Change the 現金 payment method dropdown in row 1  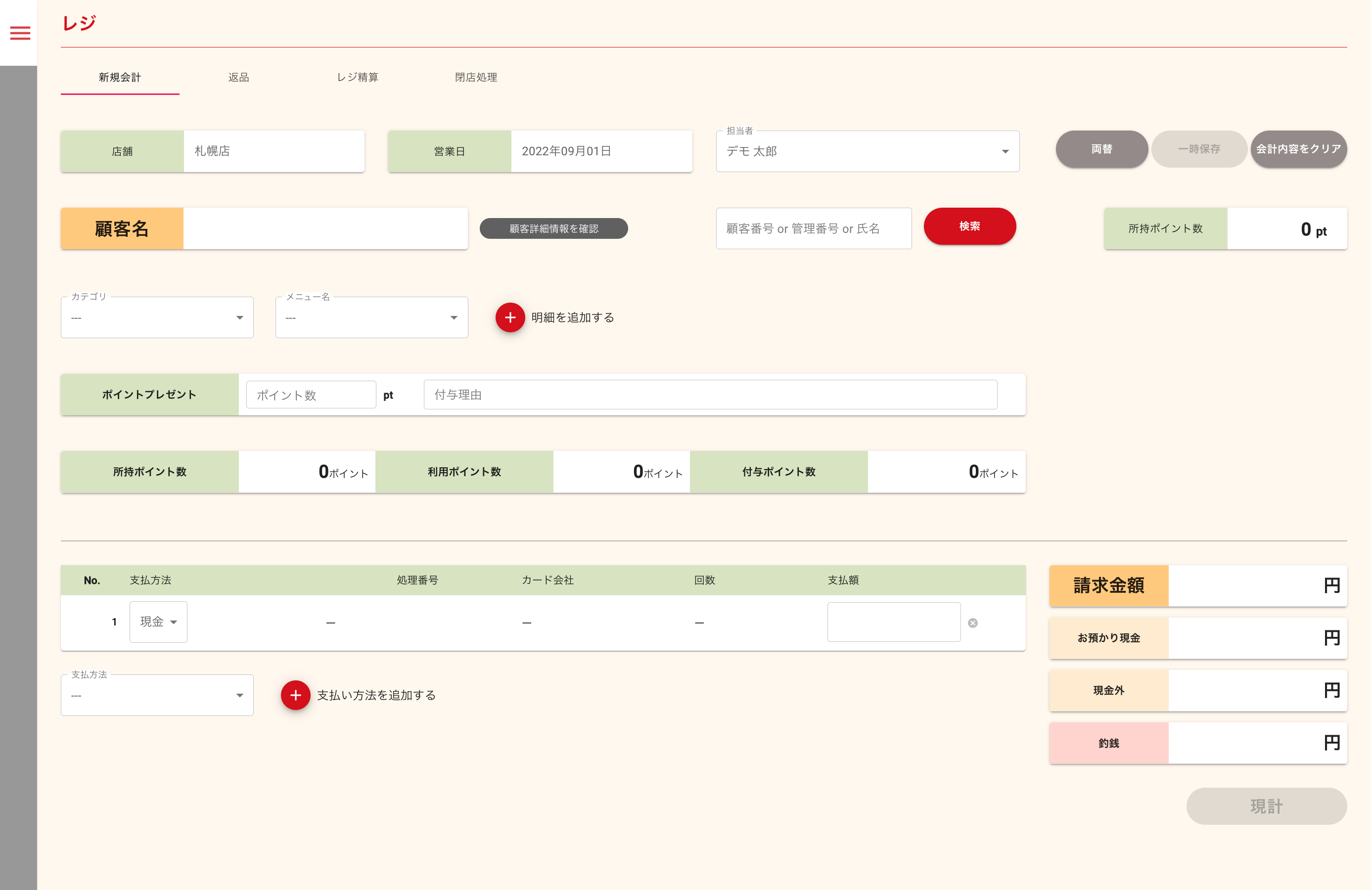(x=158, y=622)
